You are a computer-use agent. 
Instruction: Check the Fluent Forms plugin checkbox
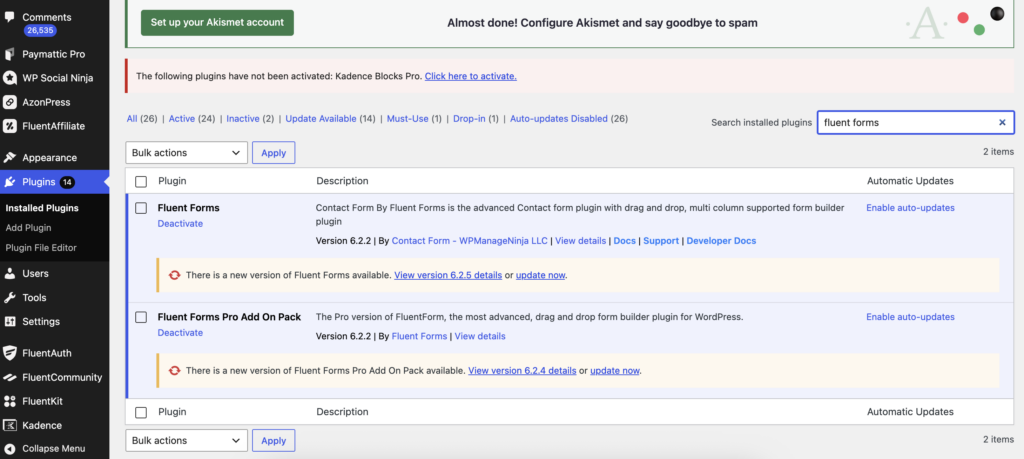tap(140, 208)
